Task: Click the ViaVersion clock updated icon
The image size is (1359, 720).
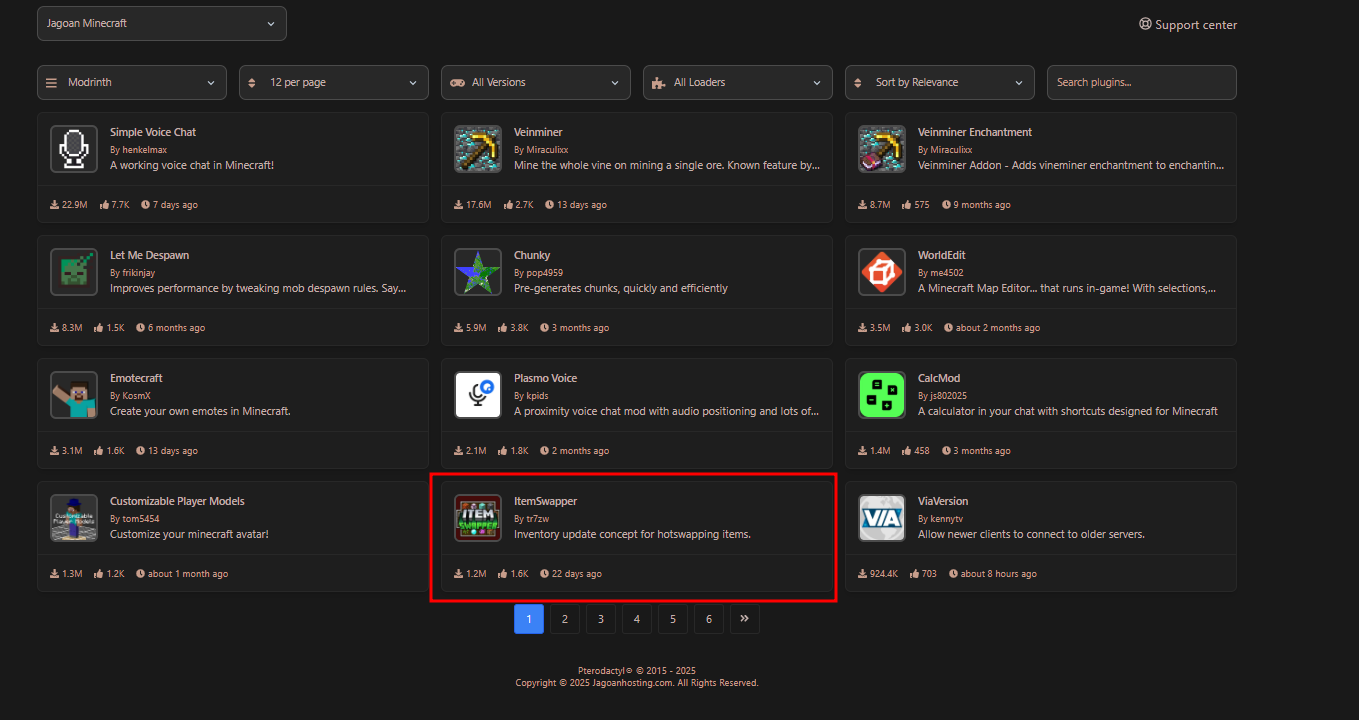Action: (x=953, y=574)
